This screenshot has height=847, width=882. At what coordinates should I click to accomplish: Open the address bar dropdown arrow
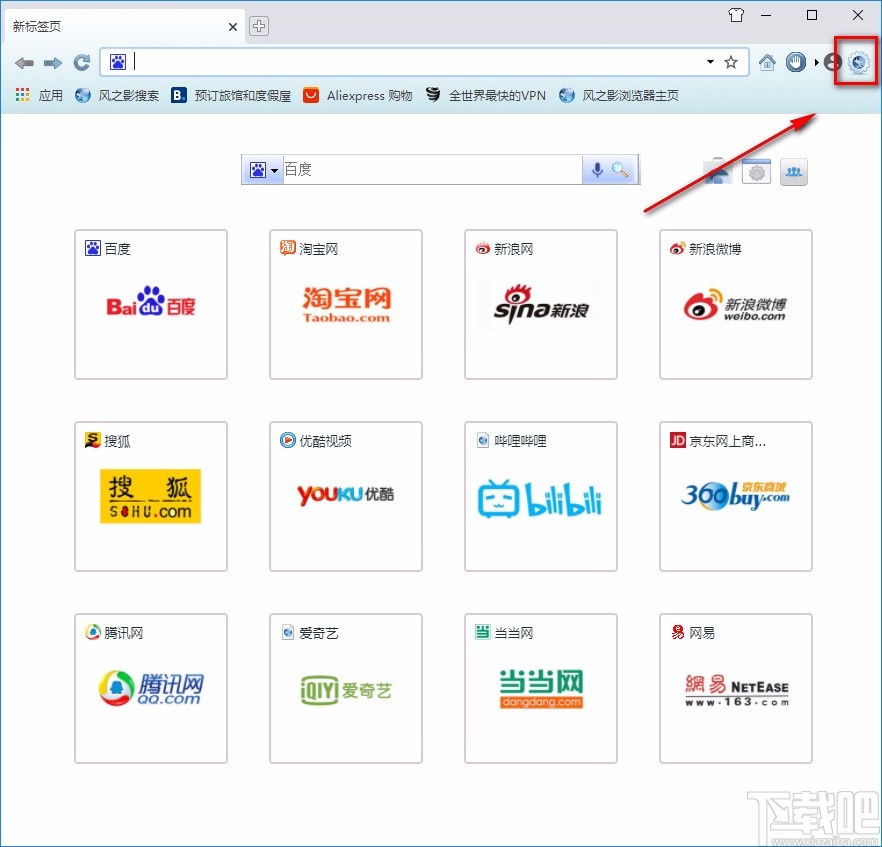pyautogui.click(x=709, y=62)
